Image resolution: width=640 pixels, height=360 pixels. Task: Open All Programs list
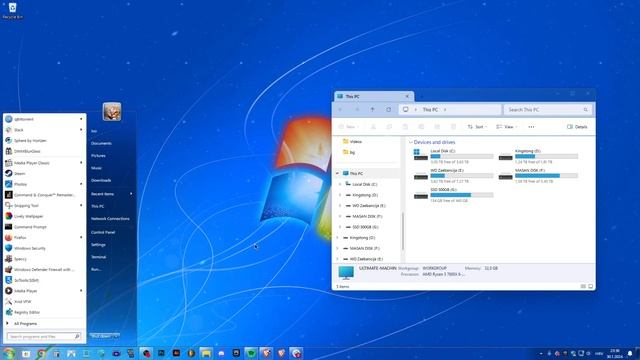pyautogui.click(x=44, y=324)
